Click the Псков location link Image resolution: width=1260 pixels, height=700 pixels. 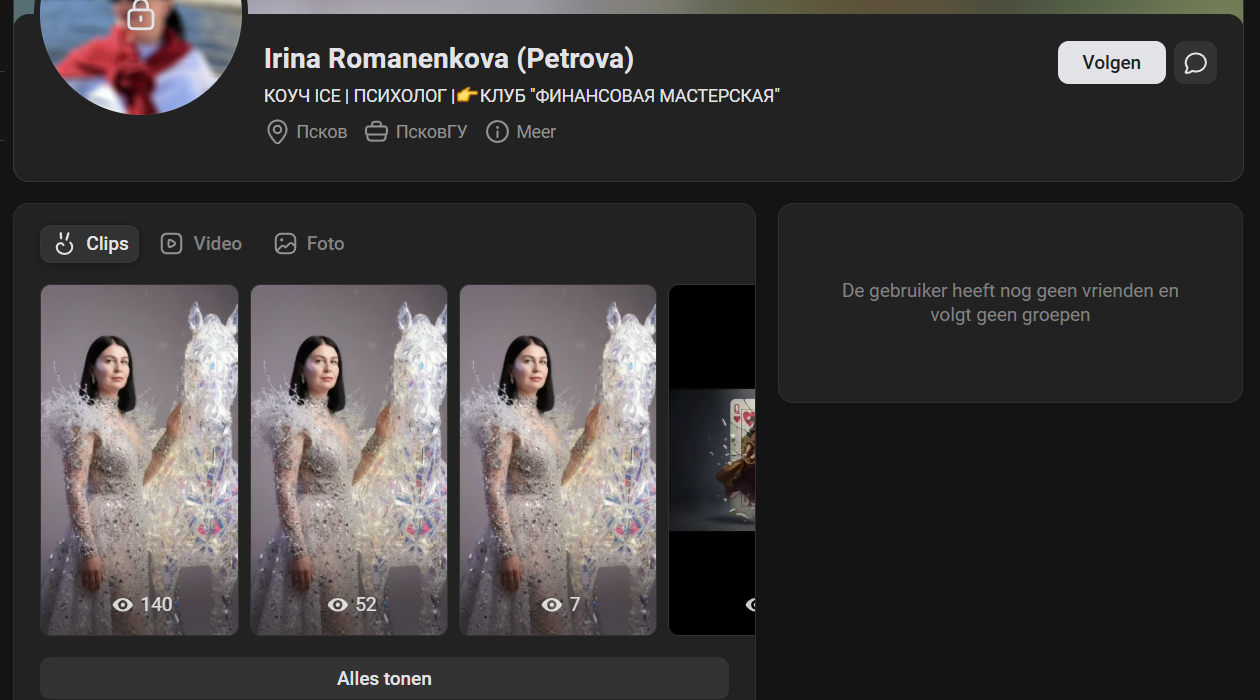322,132
